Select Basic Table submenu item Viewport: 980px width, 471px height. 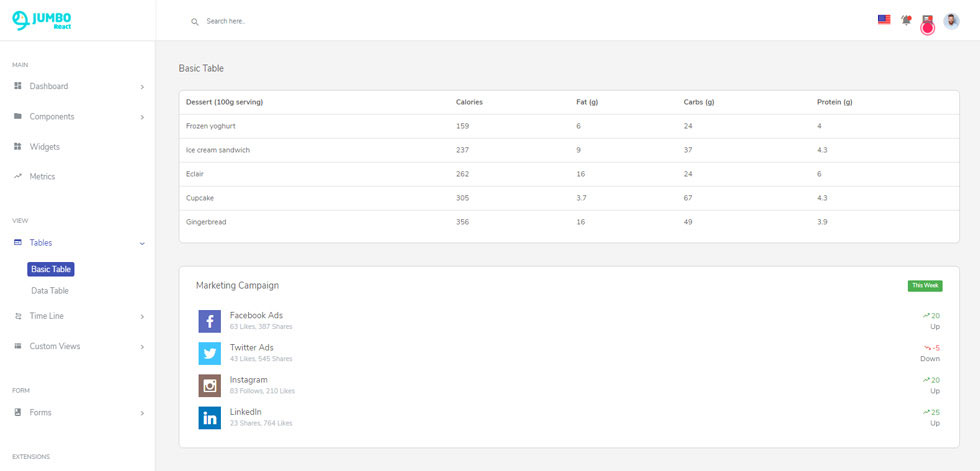(x=51, y=269)
